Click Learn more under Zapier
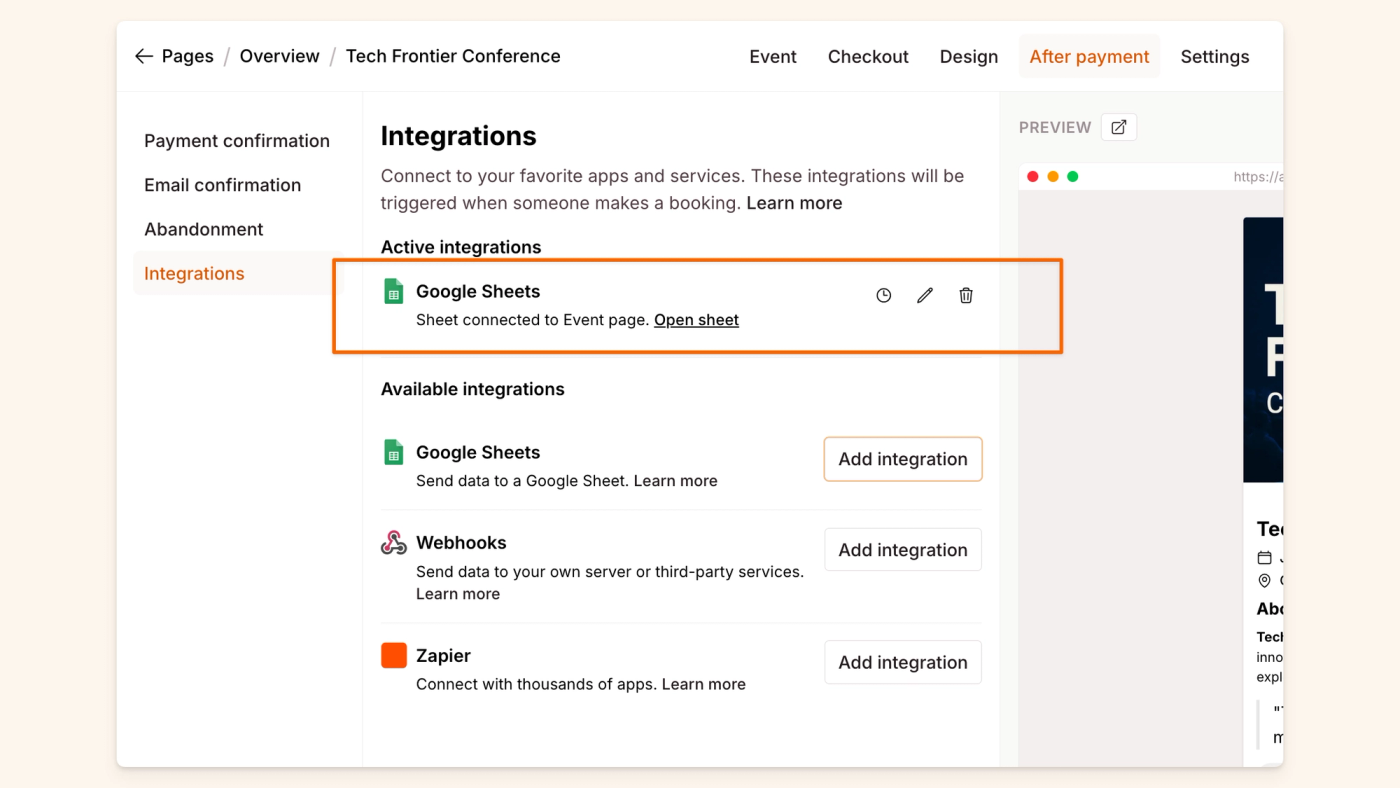The width and height of the screenshot is (1400, 788). tap(703, 685)
